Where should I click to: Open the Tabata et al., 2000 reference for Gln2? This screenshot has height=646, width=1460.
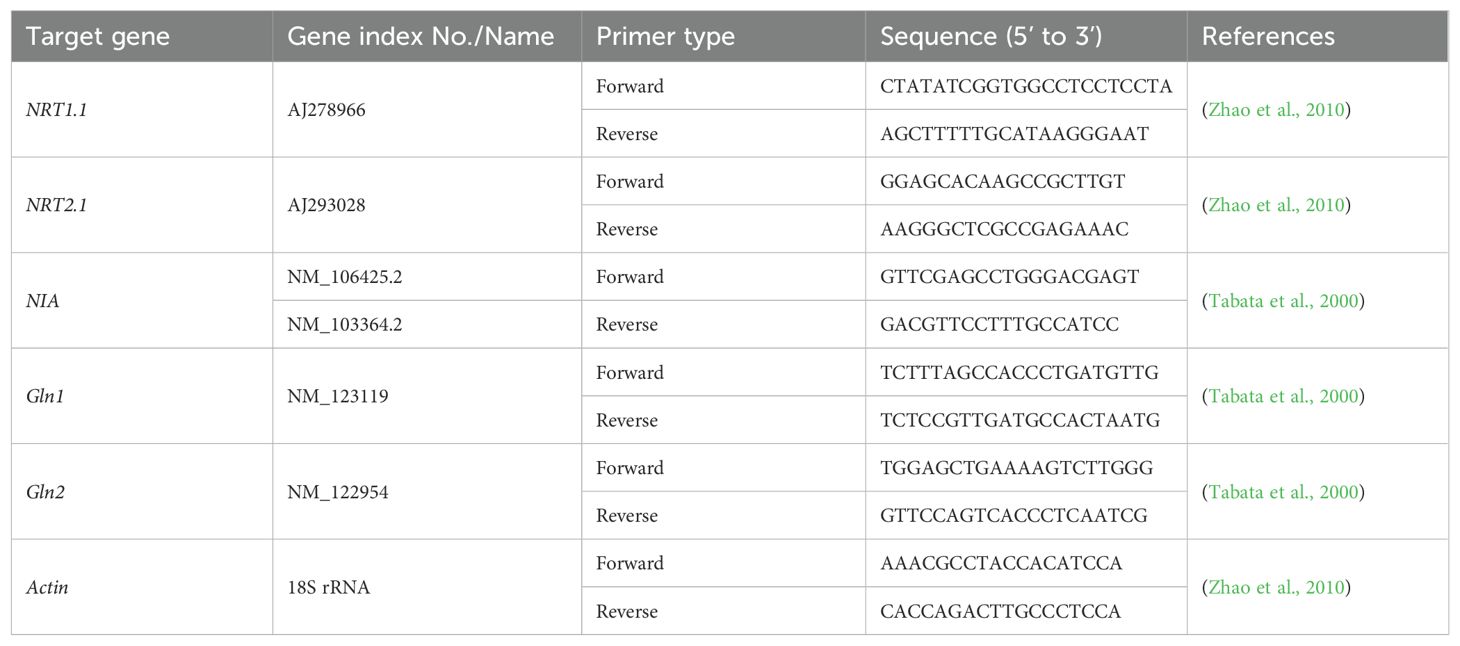(1281, 492)
